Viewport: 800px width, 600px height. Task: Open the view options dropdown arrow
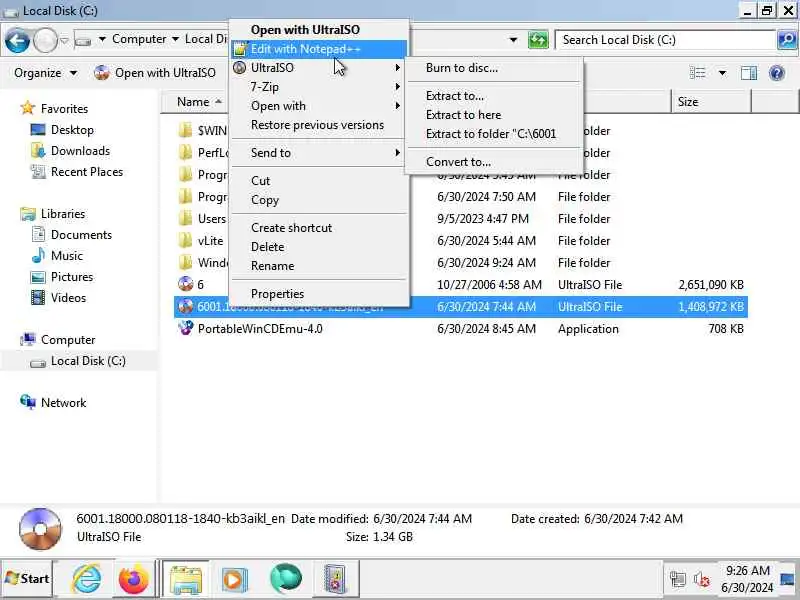(x=722, y=73)
